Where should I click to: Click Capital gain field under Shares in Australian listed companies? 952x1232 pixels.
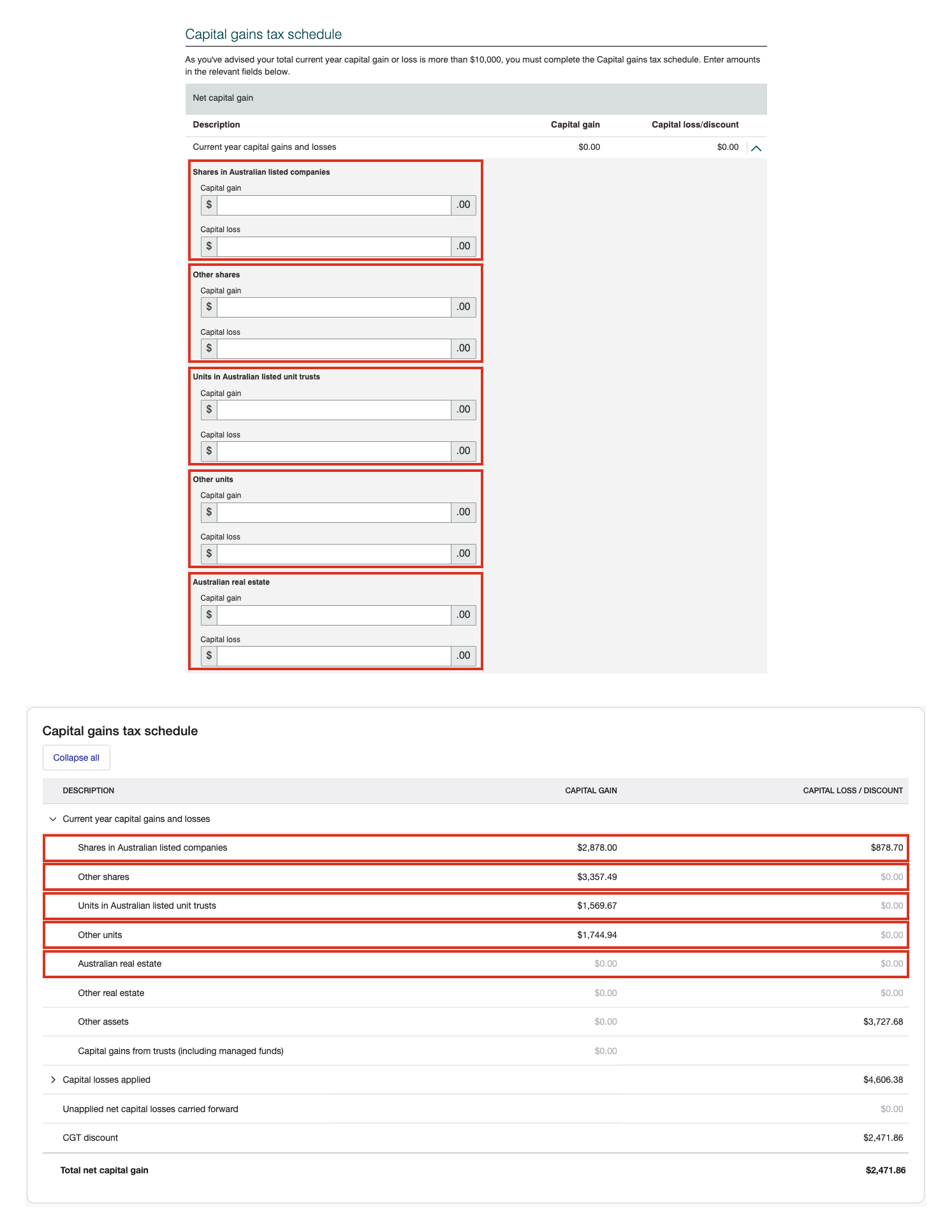pos(334,205)
